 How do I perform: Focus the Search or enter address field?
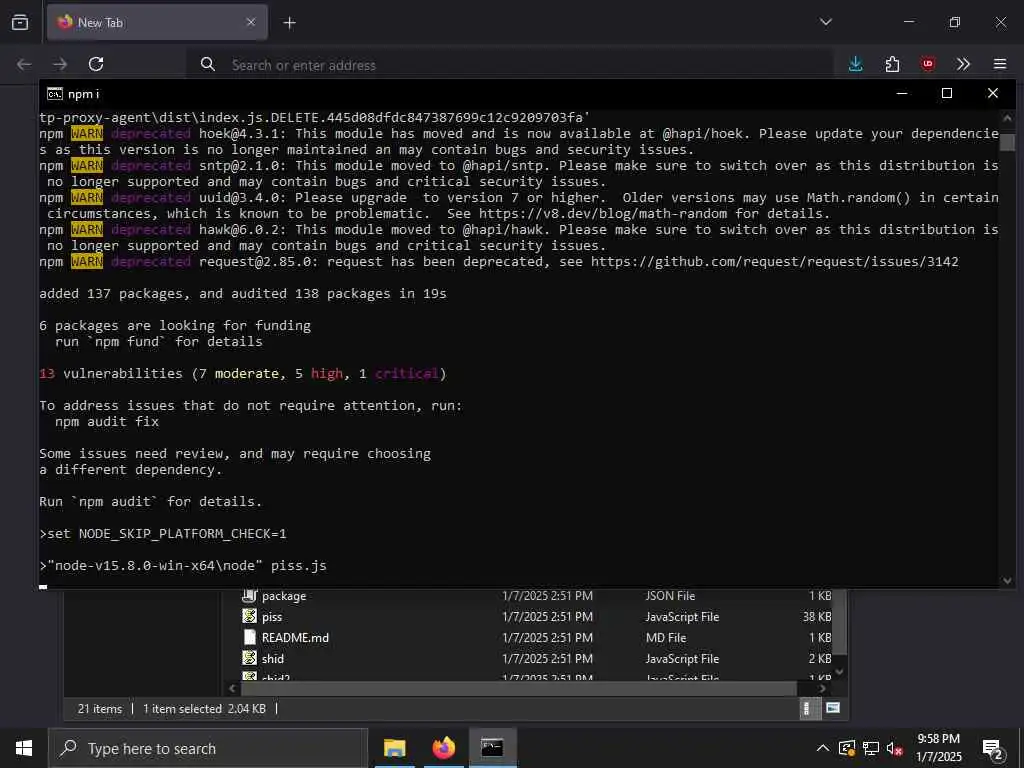(509, 65)
